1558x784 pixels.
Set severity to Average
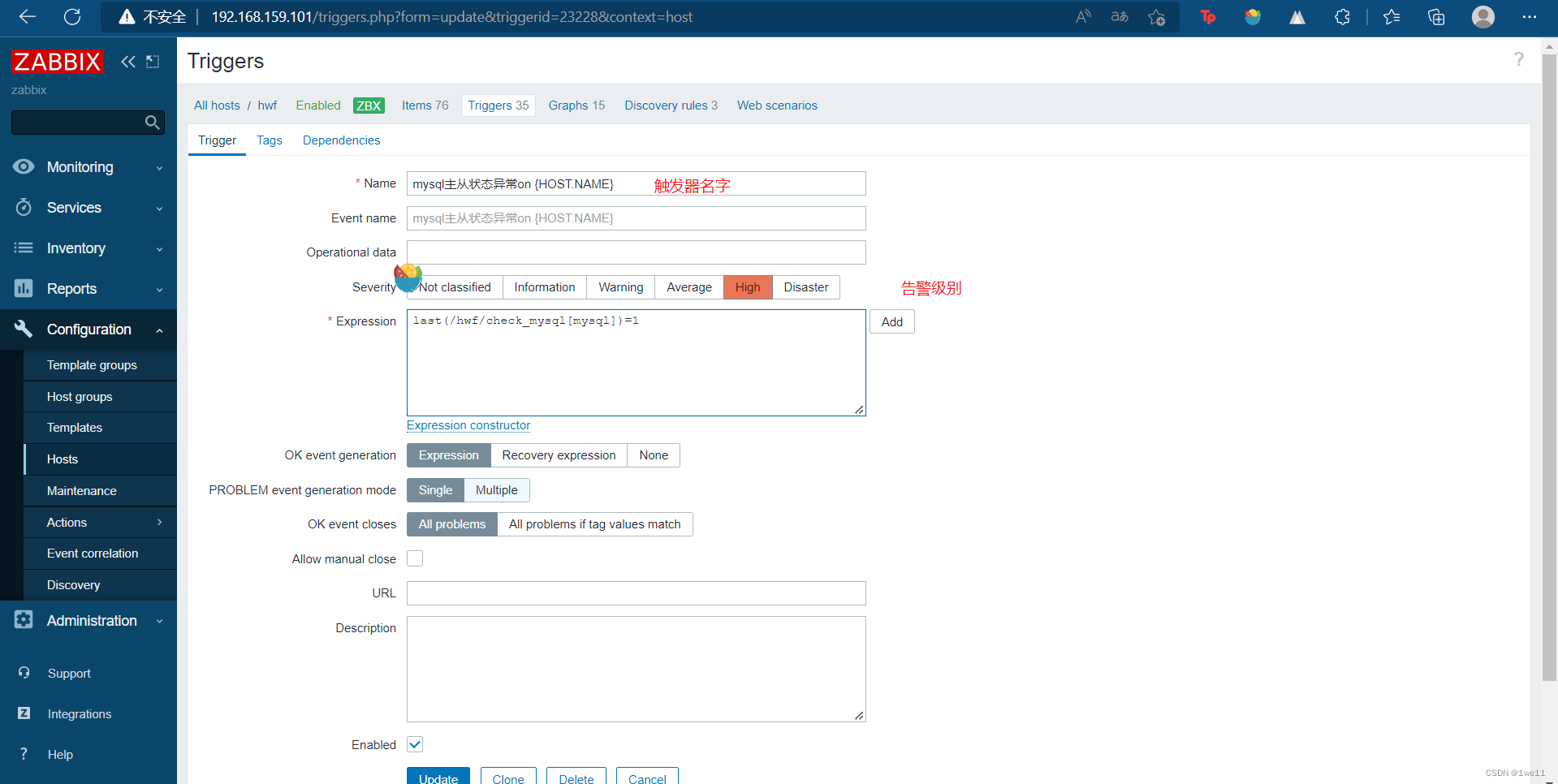[689, 287]
